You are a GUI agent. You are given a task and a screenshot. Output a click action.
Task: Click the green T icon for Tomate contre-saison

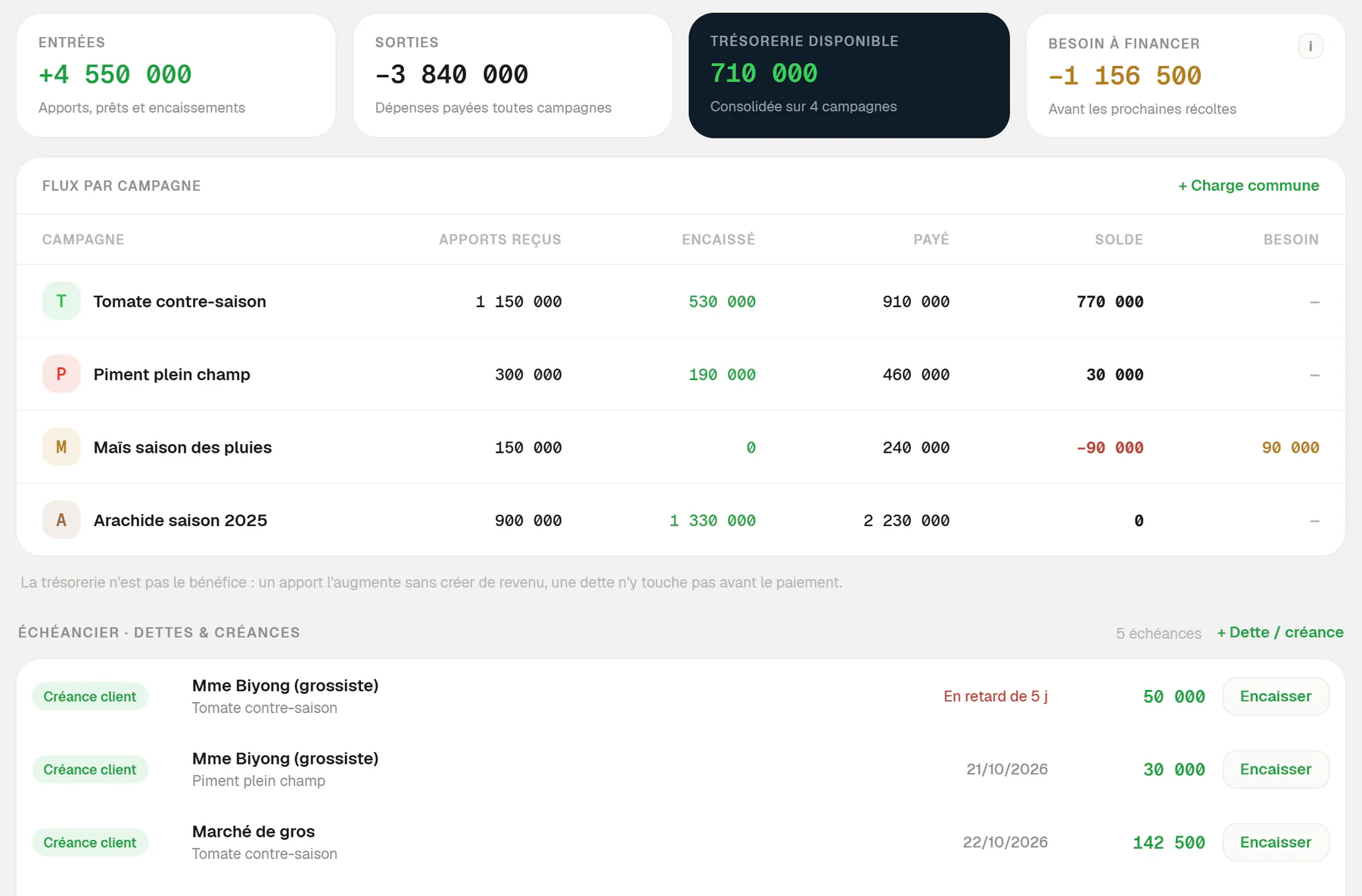click(x=61, y=301)
